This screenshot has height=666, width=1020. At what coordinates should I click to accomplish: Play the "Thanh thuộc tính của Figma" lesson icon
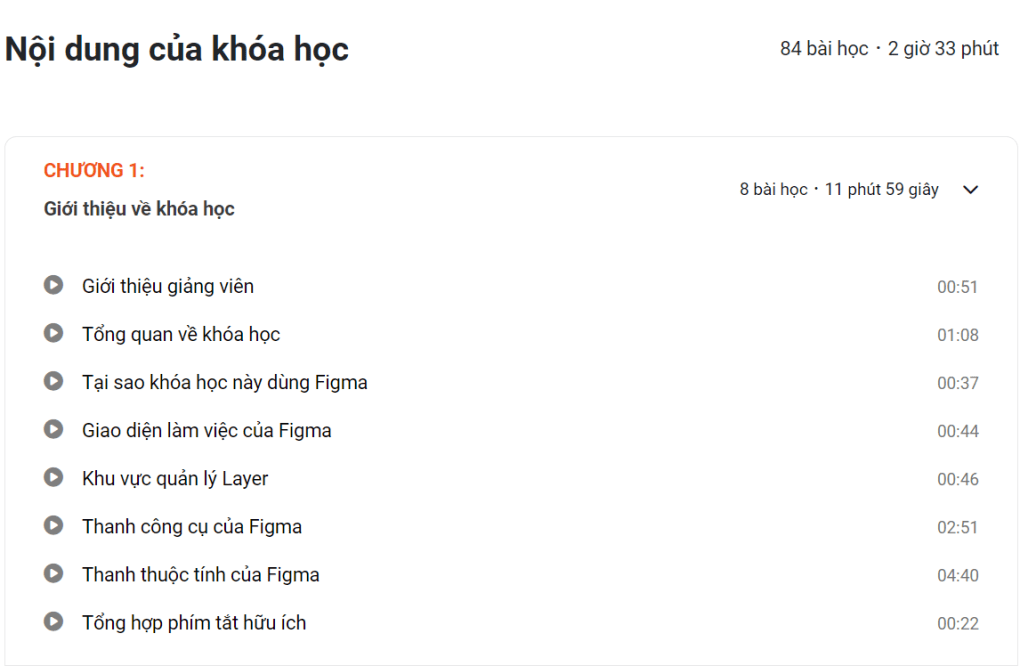[53, 574]
